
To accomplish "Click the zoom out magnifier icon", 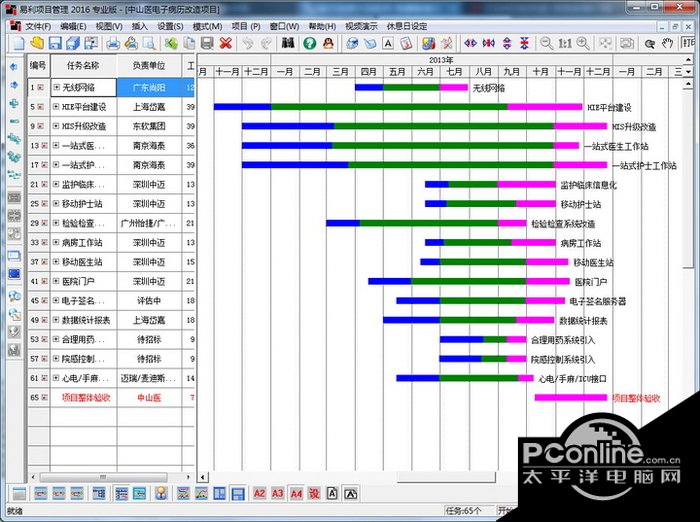I will (546, 43).
